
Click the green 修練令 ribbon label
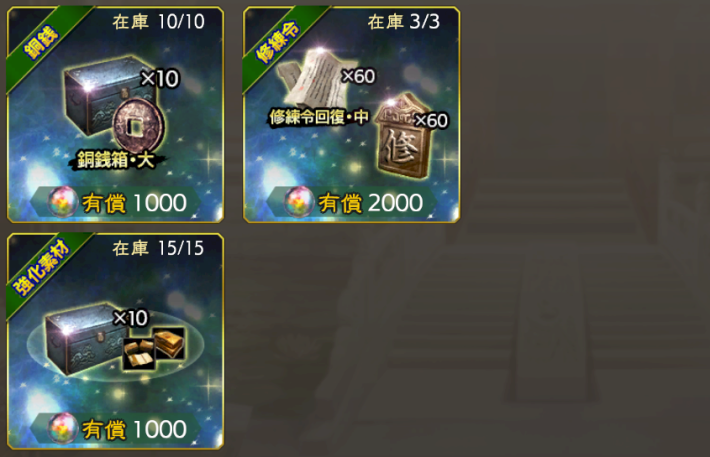[x=278, y=42]
